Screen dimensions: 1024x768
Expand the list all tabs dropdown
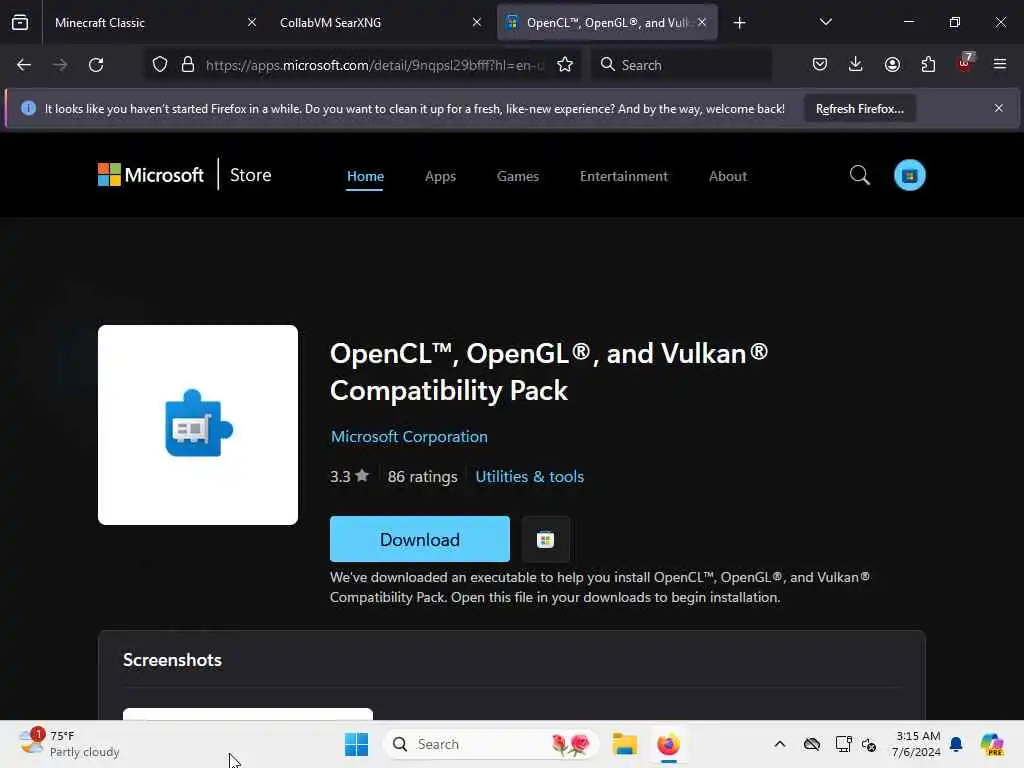pos(825,23)
